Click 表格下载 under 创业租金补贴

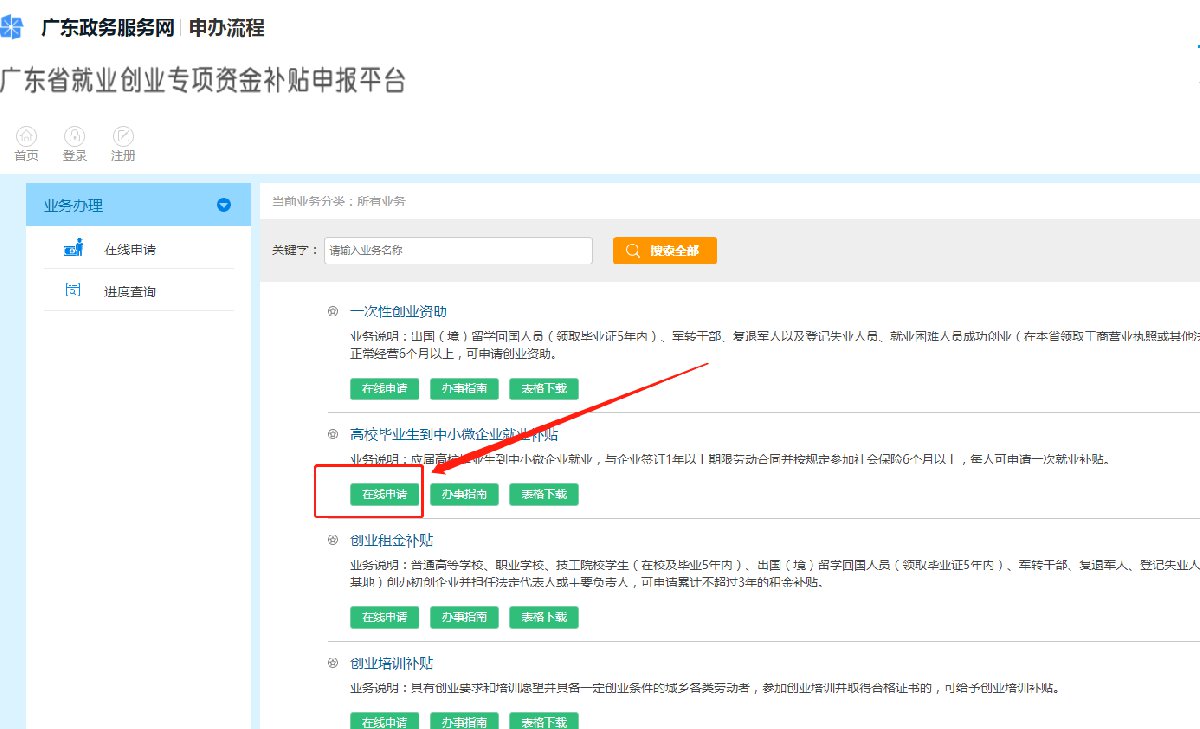(544, 617)
